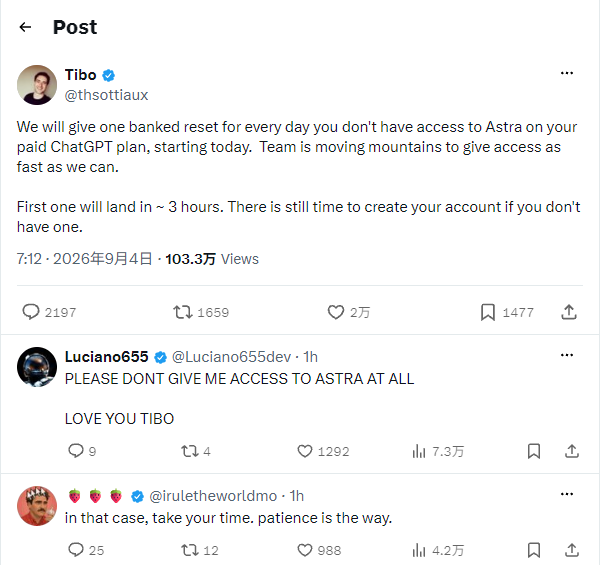Open the 7:12 · 2026年9月4日 timestamp link
605x565 pixels.
[84, 259]
